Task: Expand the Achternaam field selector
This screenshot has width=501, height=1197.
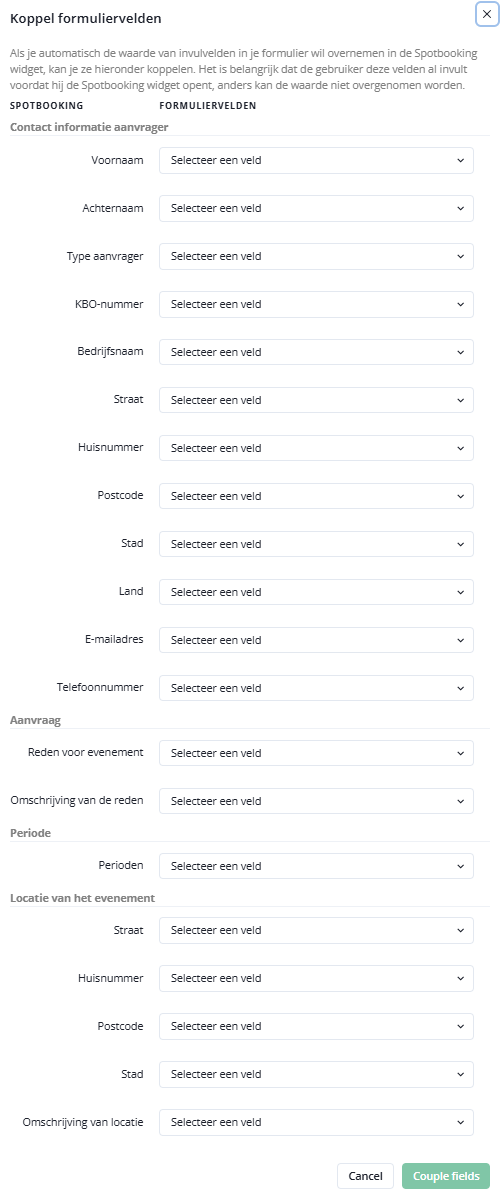Action: click(316, 208)
